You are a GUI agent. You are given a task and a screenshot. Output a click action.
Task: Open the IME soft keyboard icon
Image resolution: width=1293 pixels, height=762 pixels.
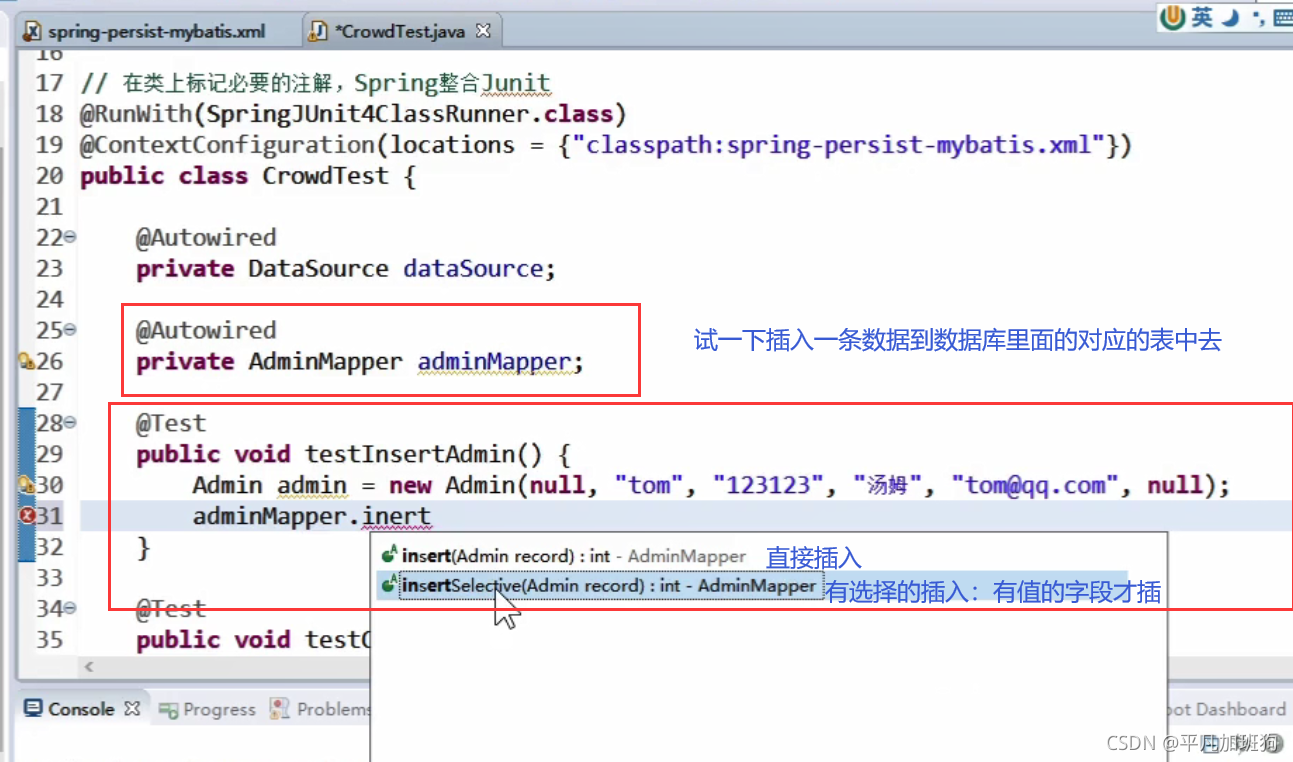pos(1282,17)
